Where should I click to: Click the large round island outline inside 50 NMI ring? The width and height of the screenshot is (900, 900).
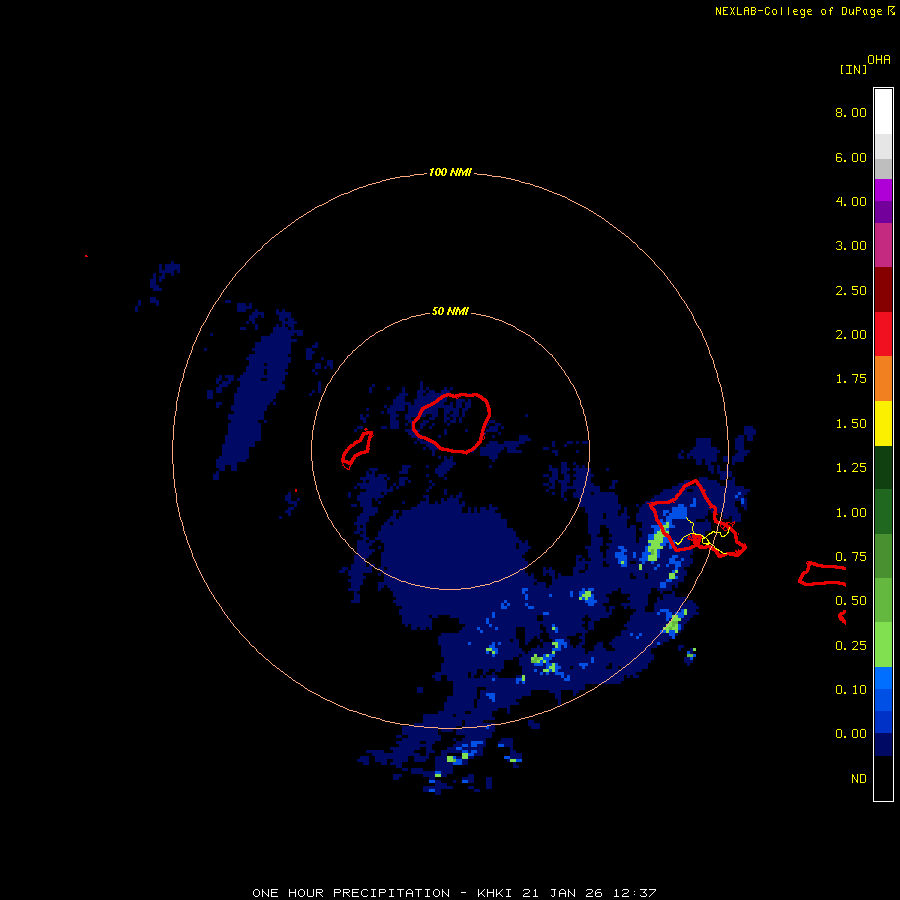tap(452, 423)
